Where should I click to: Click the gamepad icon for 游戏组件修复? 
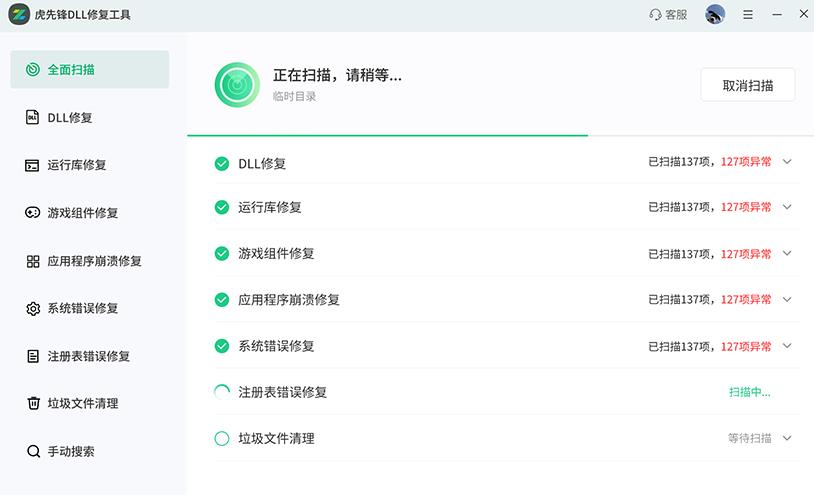point(32,213)
